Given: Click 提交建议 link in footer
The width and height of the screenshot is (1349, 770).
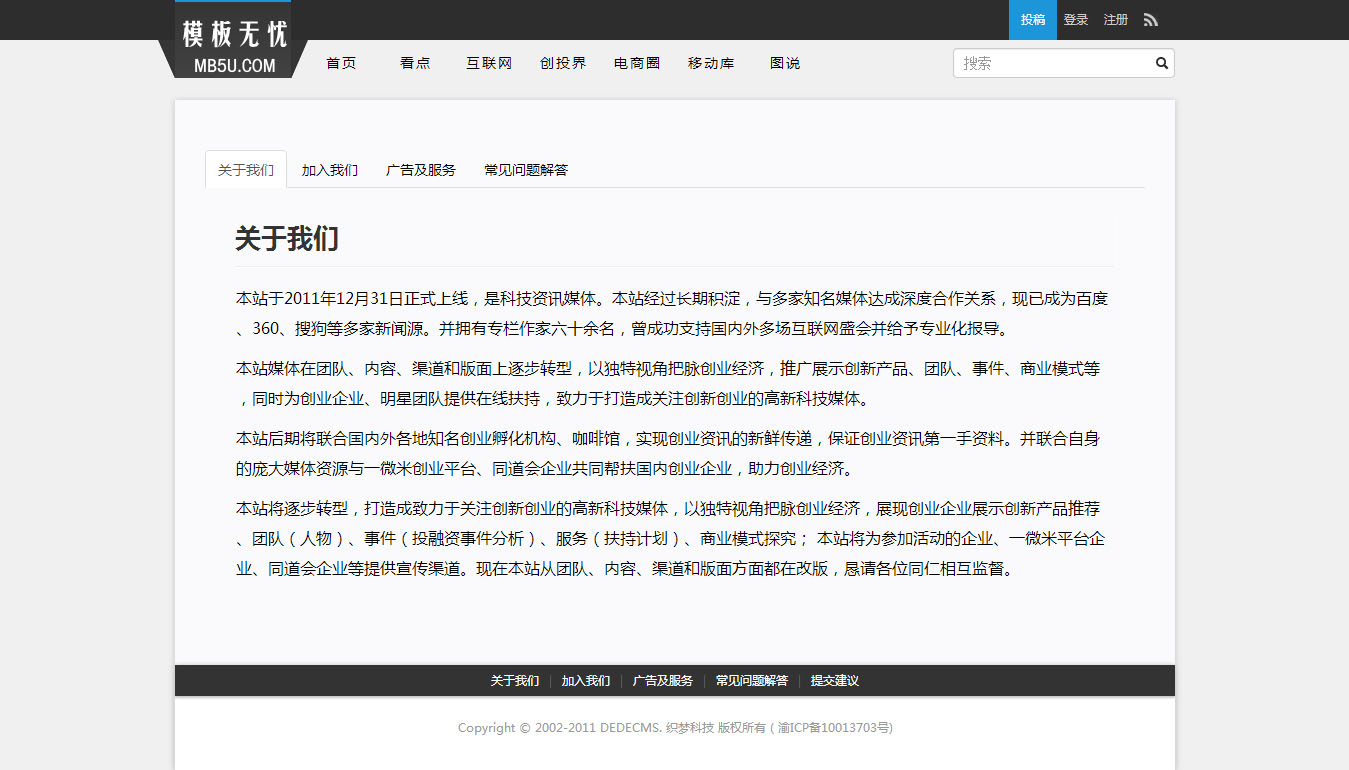Looking at the screenshot, I should tap(834, 681).
